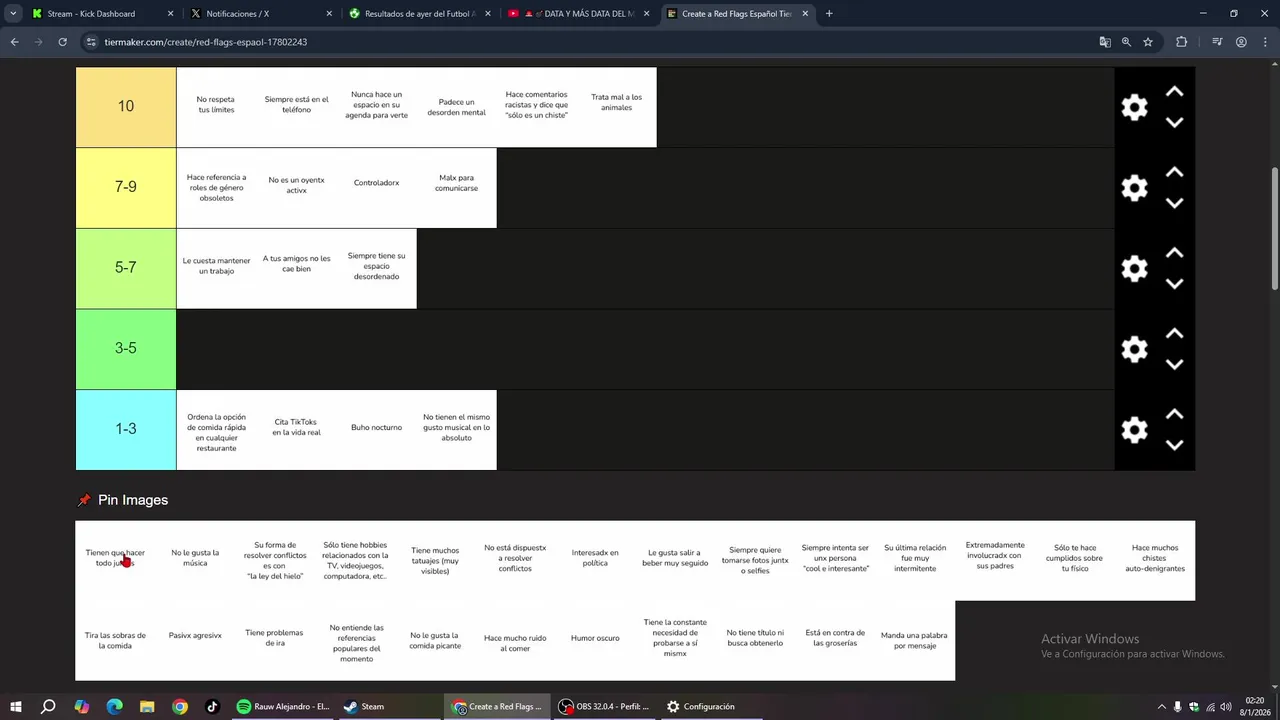Move tier 7-9 row up

coord(1174,173)
